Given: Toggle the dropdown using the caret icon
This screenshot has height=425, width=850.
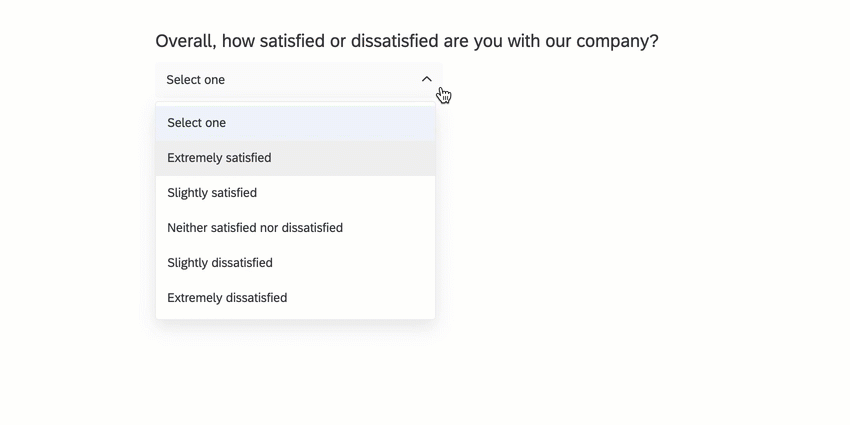Looking at the screenshot, I should [427, 79].
